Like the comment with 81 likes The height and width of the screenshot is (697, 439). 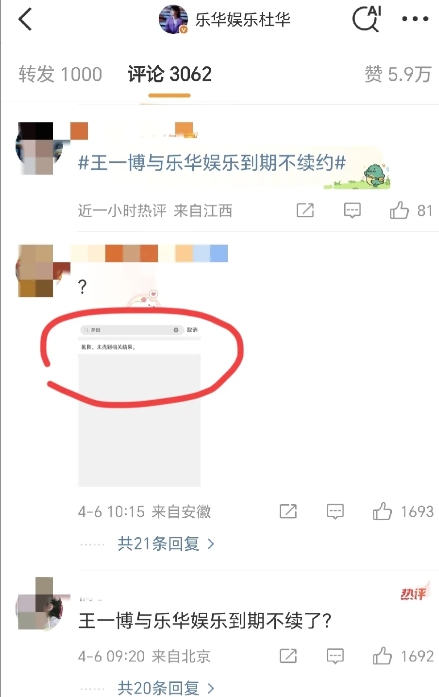pyautogui.click(x=399, y=210)
